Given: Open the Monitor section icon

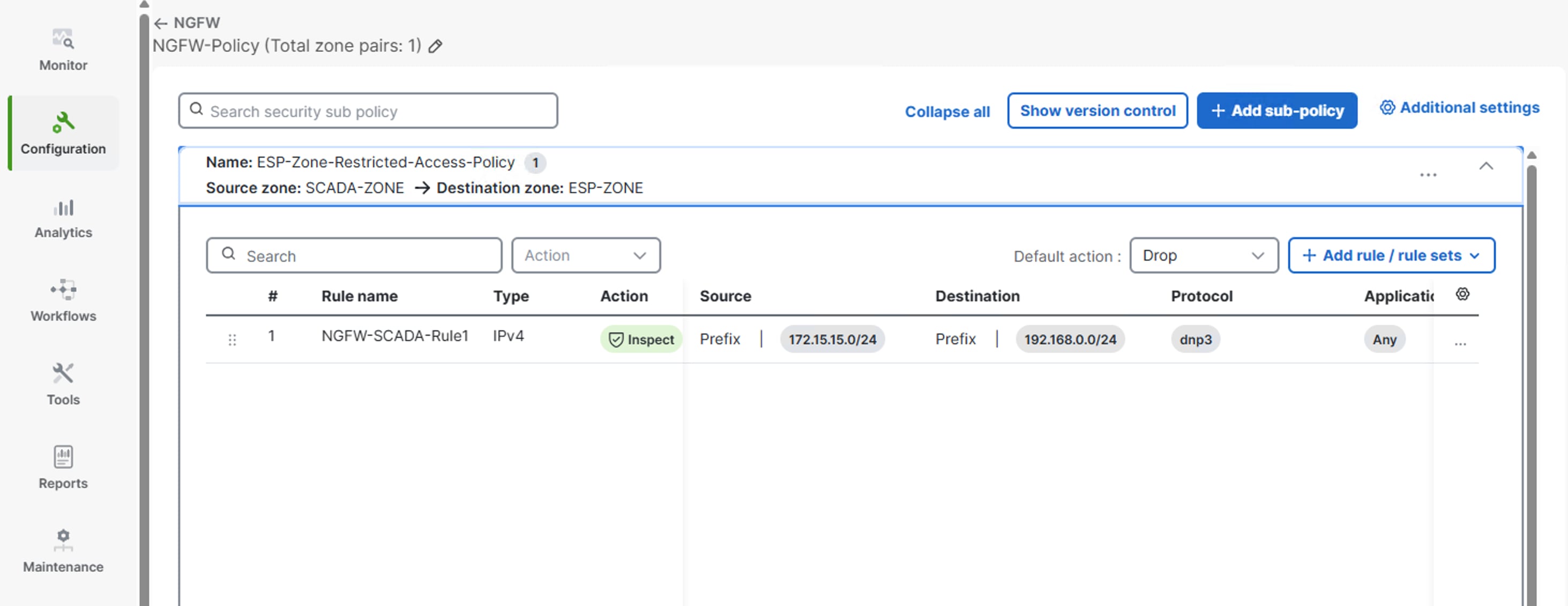Looking at the screenshot, I should pos(63,39).
